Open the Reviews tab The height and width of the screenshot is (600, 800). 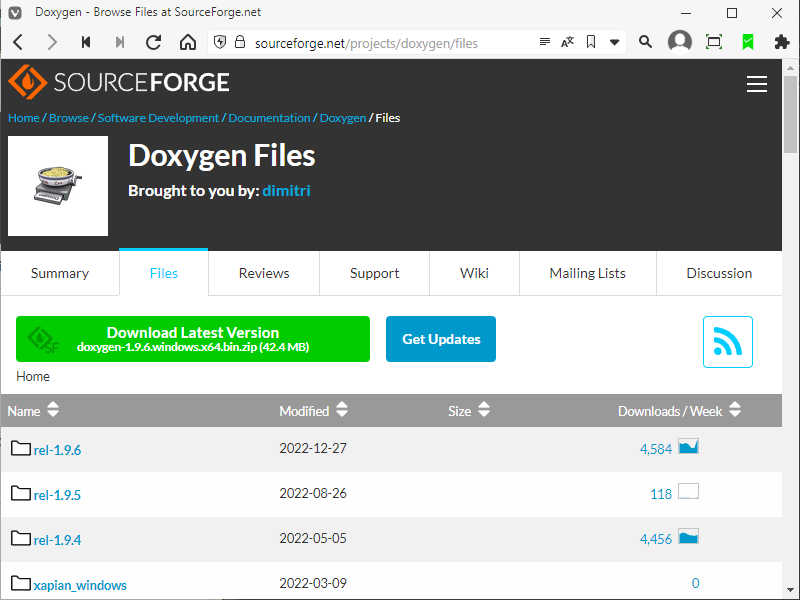click(264, 273)
